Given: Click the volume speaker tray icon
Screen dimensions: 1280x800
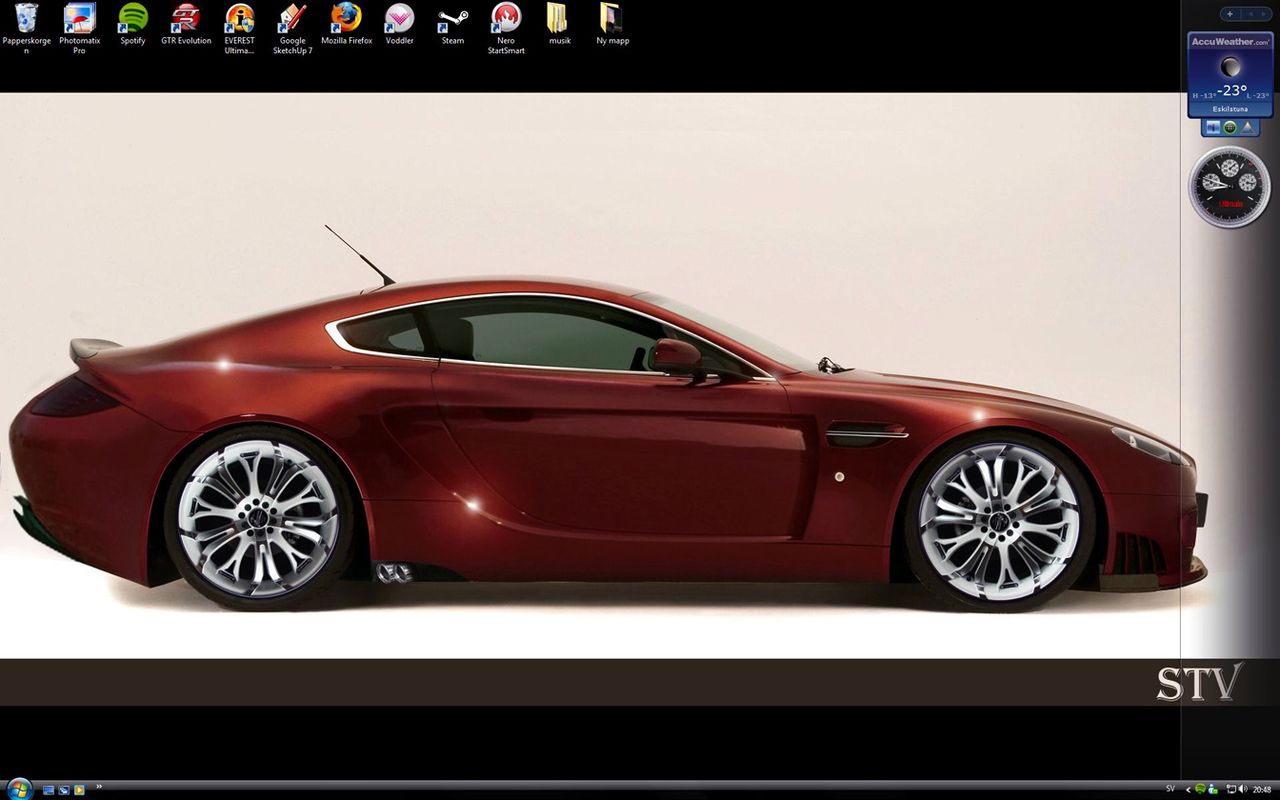Looking at the screenshot, I should [1242, 789].
